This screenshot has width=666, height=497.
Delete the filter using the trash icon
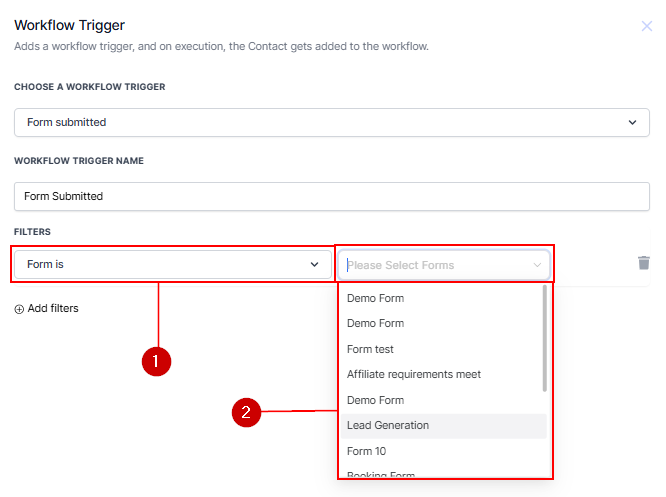click(x=643, y=263)
